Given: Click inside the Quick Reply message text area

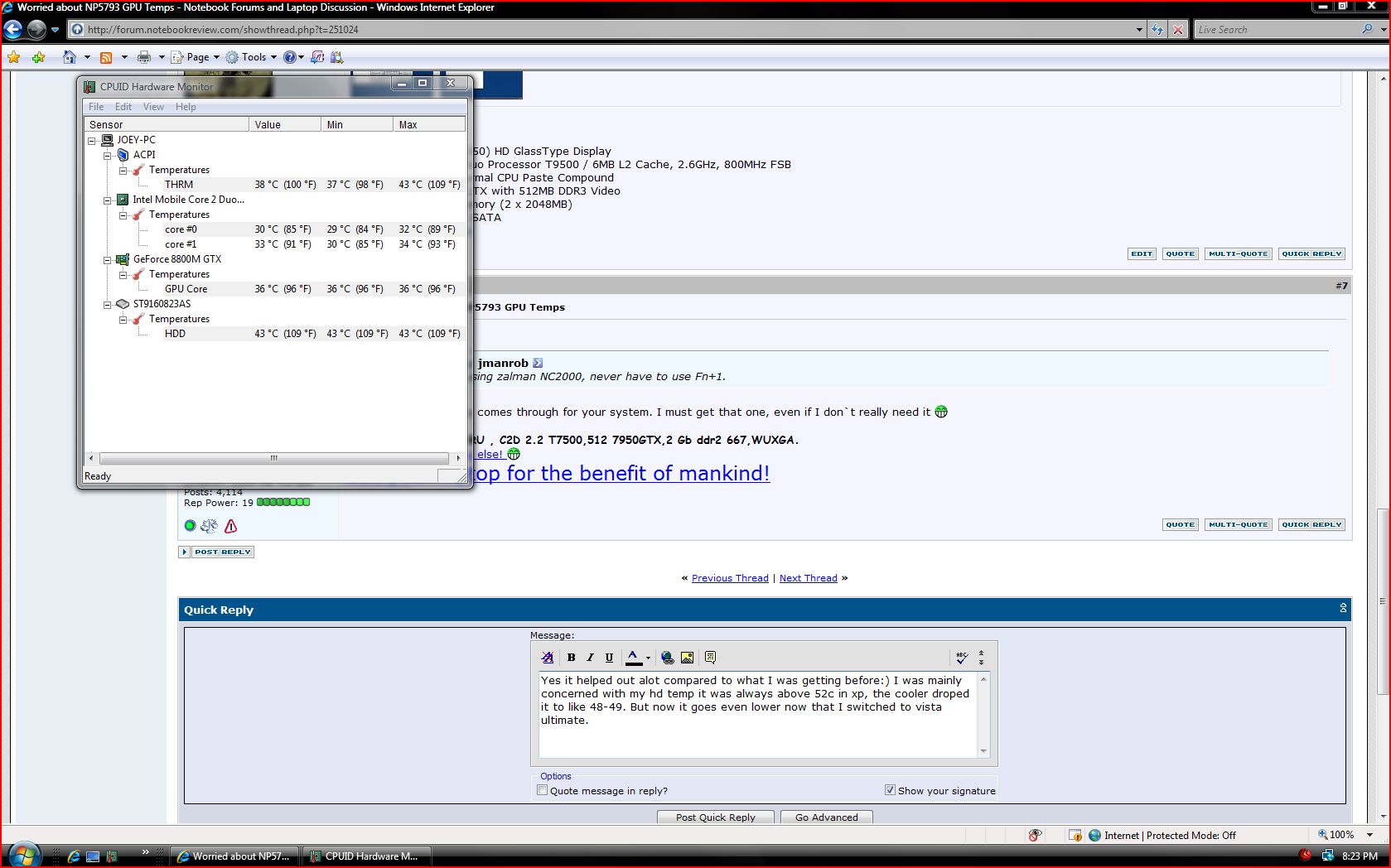Looking at the screenshot, I should 757,715.
